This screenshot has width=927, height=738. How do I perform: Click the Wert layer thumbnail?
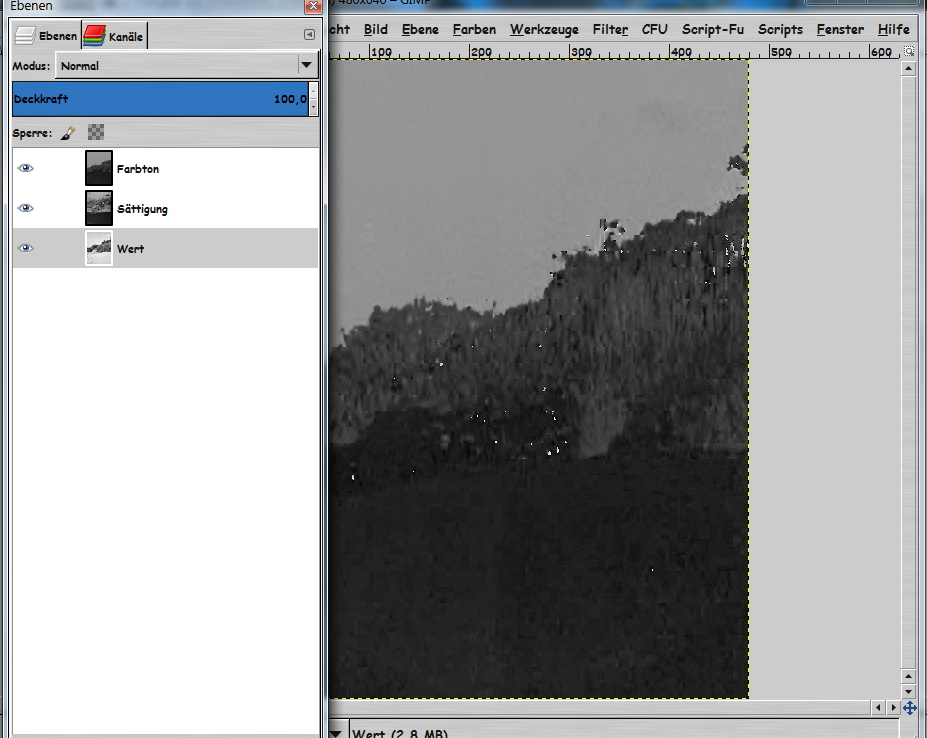tap(99, 248)
